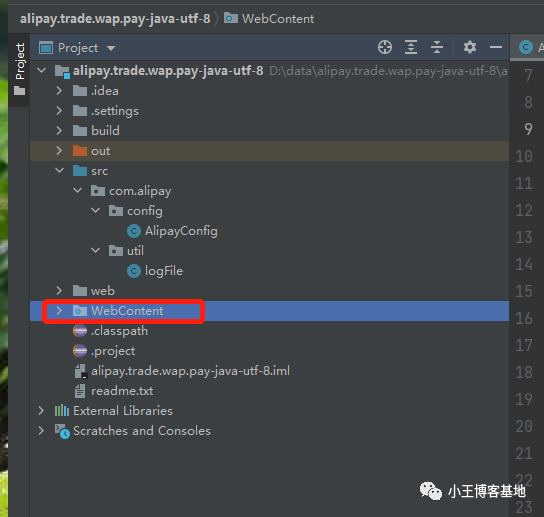Expand the WebContent folder chevron

point(59,311)
